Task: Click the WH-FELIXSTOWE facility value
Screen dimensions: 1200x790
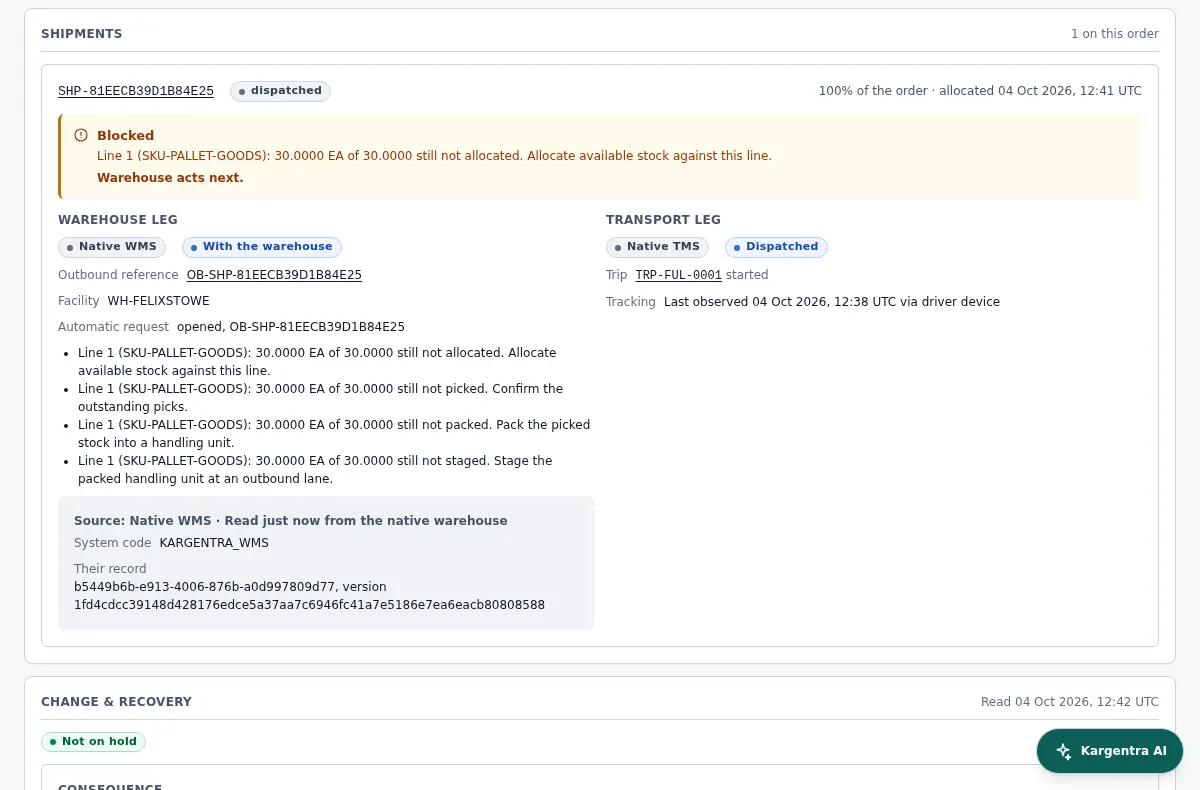Action: pyautogui.click(x=159, y=301)
